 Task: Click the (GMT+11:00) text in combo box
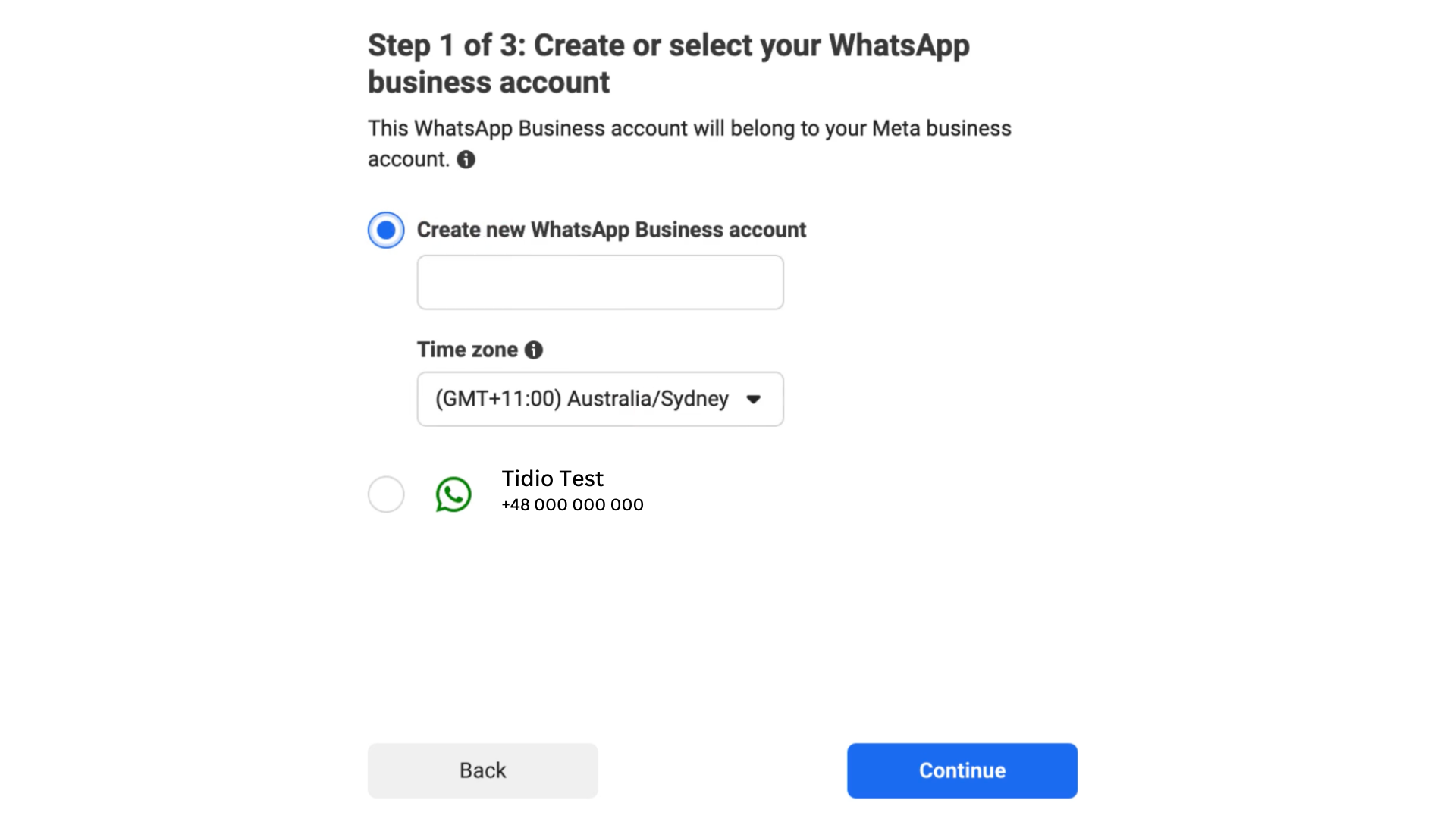[x=498, y=399]
